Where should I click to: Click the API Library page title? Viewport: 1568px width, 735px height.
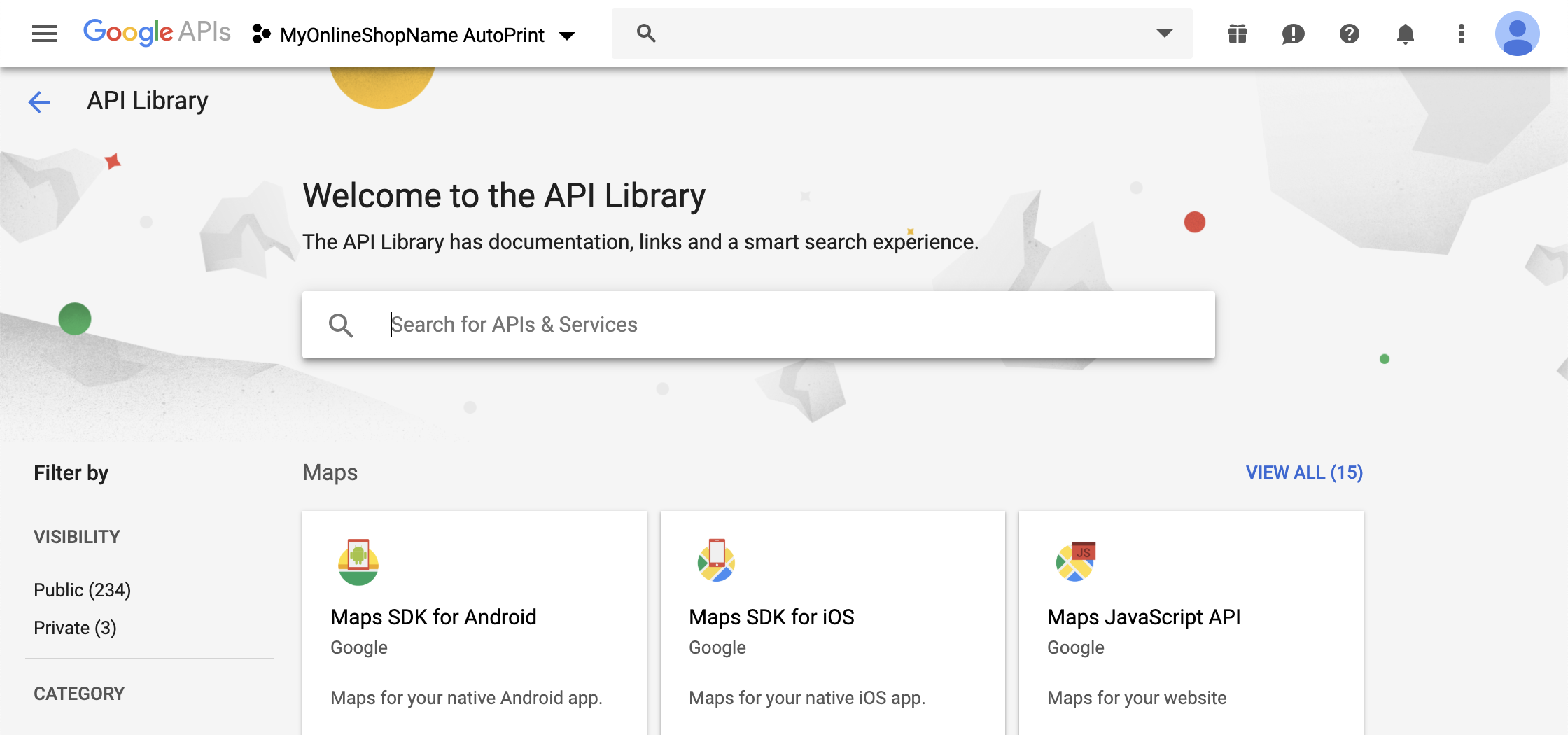(147, 101)
